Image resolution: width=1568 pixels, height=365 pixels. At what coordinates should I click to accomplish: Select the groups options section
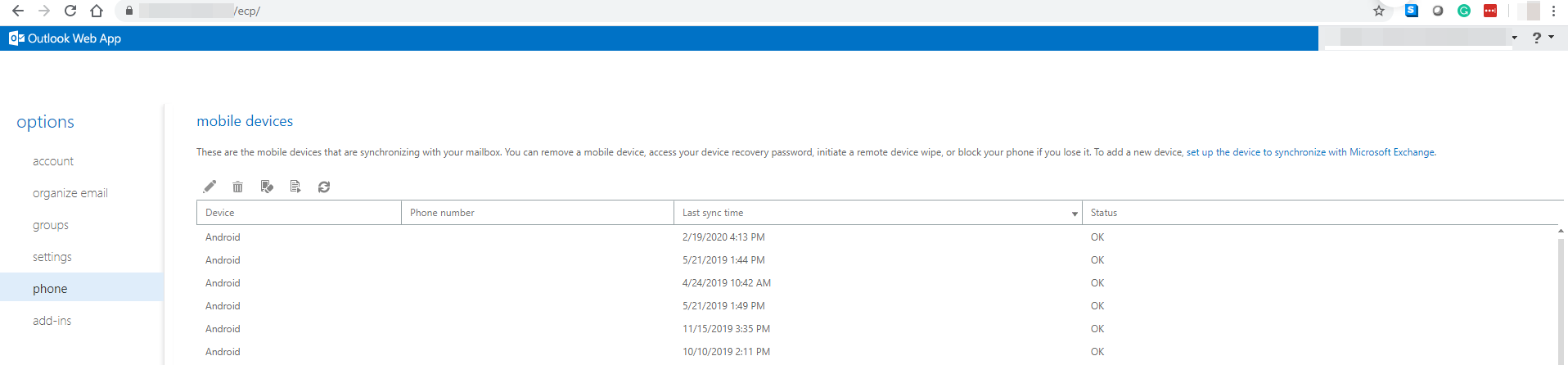[51, 225]
